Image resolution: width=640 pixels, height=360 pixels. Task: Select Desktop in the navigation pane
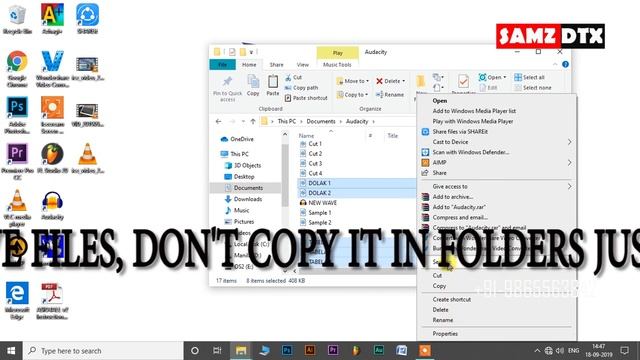244,177
